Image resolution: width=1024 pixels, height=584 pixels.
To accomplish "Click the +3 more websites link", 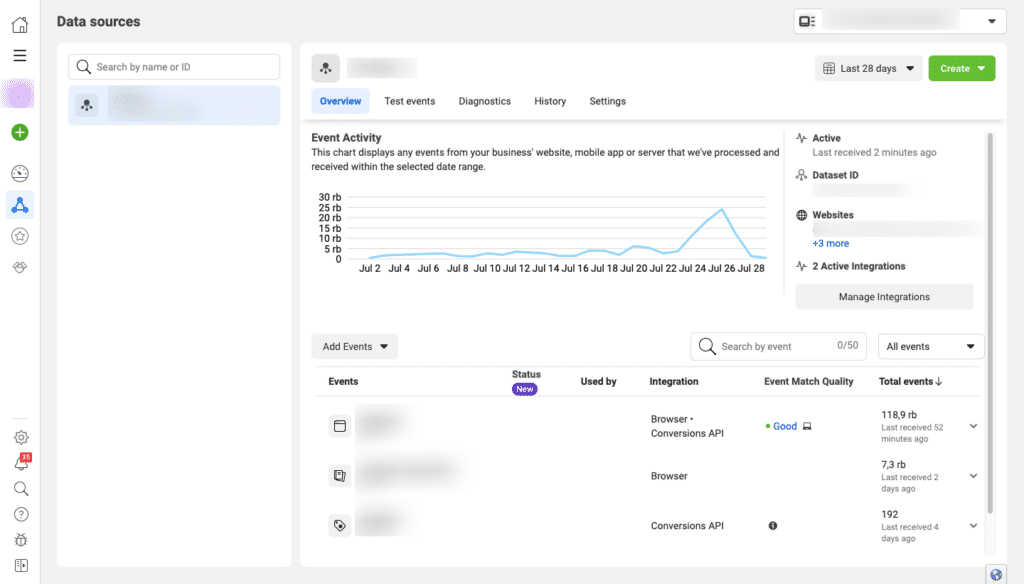I will (831, 244).
